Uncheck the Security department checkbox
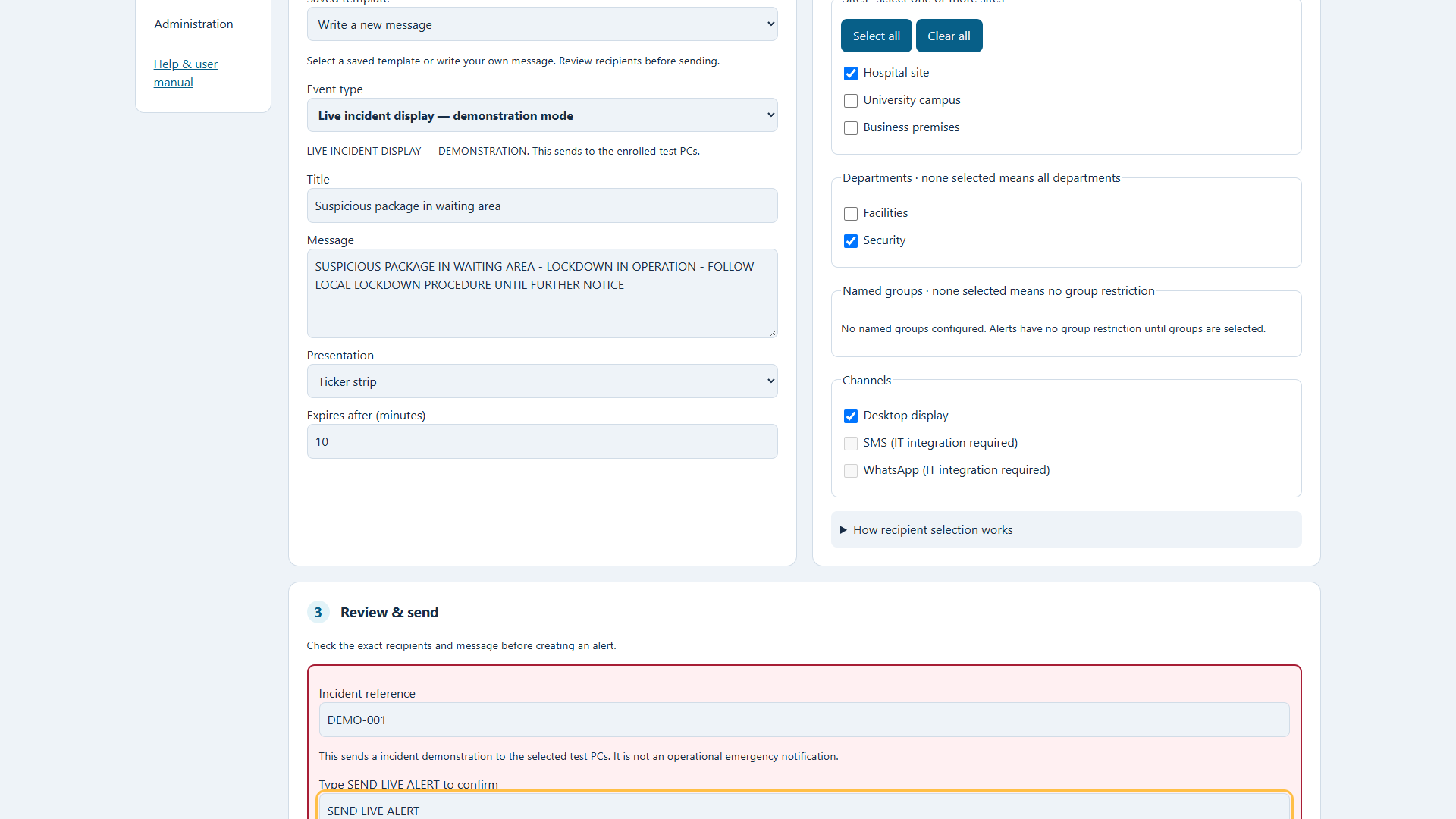The width and height of the screenshot is (1456, 819). coord(851,241)
